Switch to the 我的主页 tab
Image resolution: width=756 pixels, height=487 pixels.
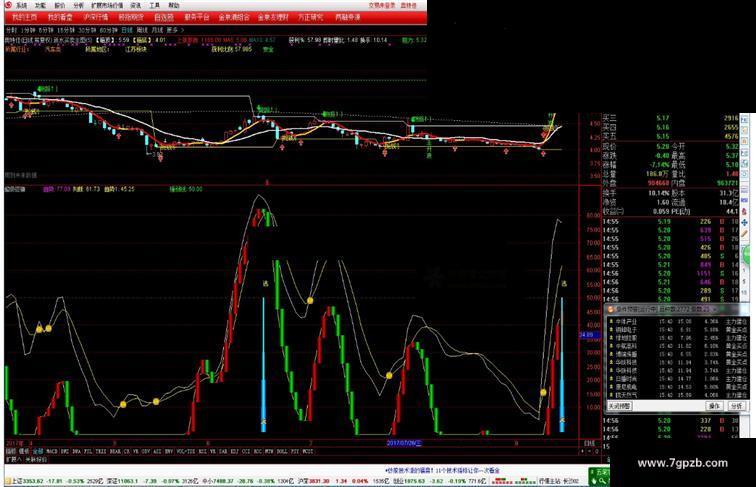pos(25,17)
